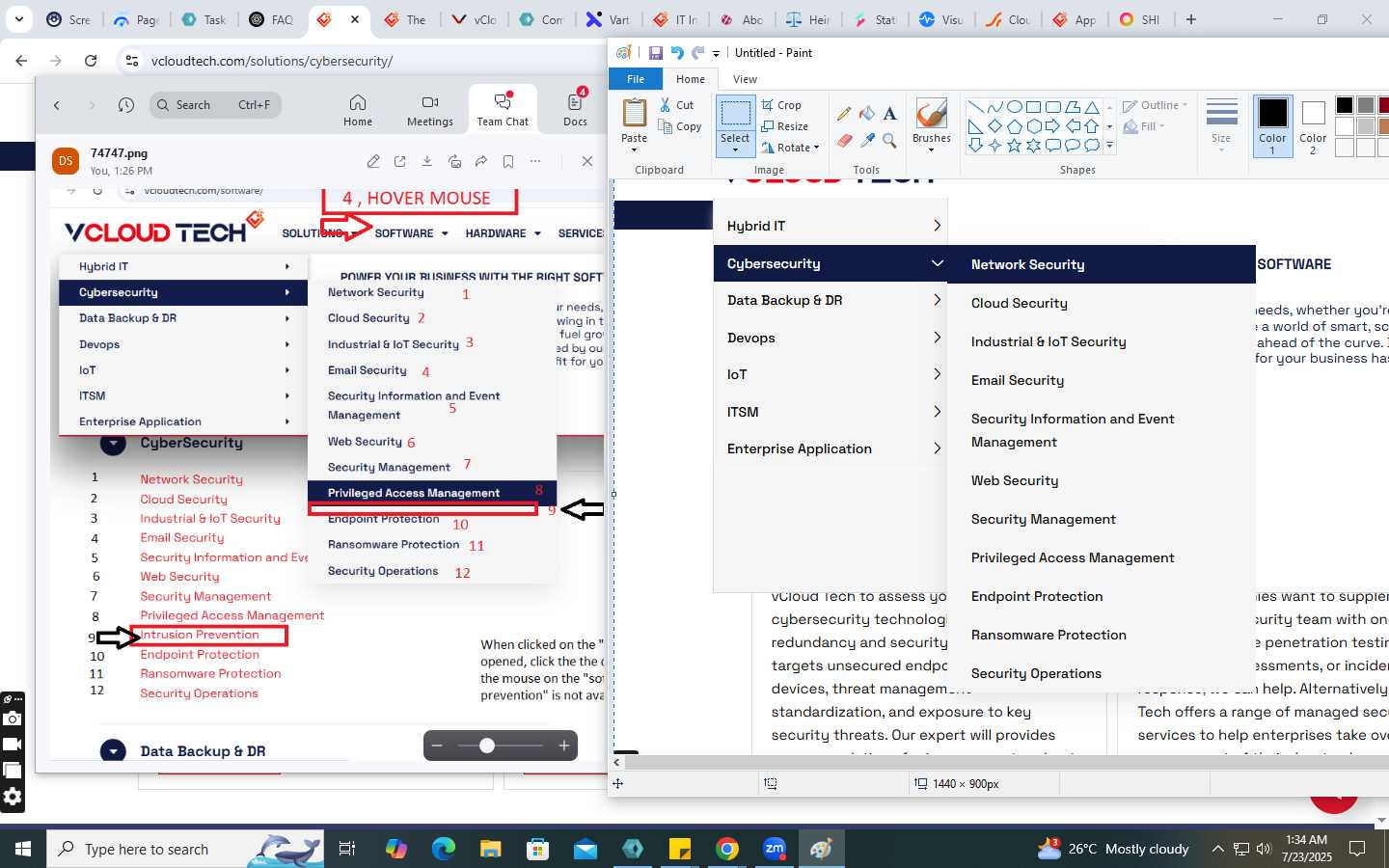Click the zoom-out minus button in image viewer
This screenshot has height=868, width=1389.
pyautogui.click(x=437, y=746)
